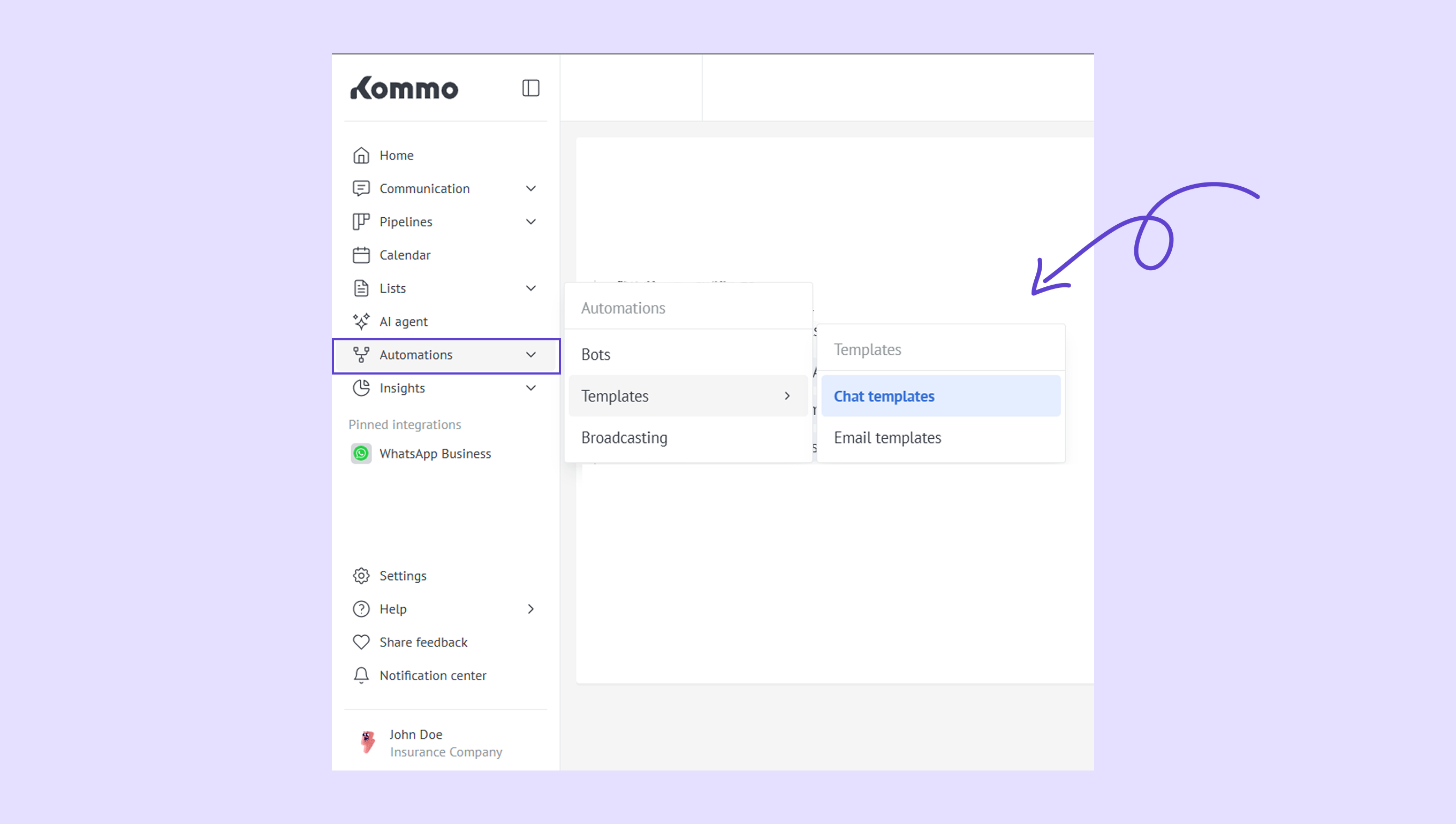This screenshot has width=1456, height=824.
Task: Click the Share feedback link
Action: 423,642
